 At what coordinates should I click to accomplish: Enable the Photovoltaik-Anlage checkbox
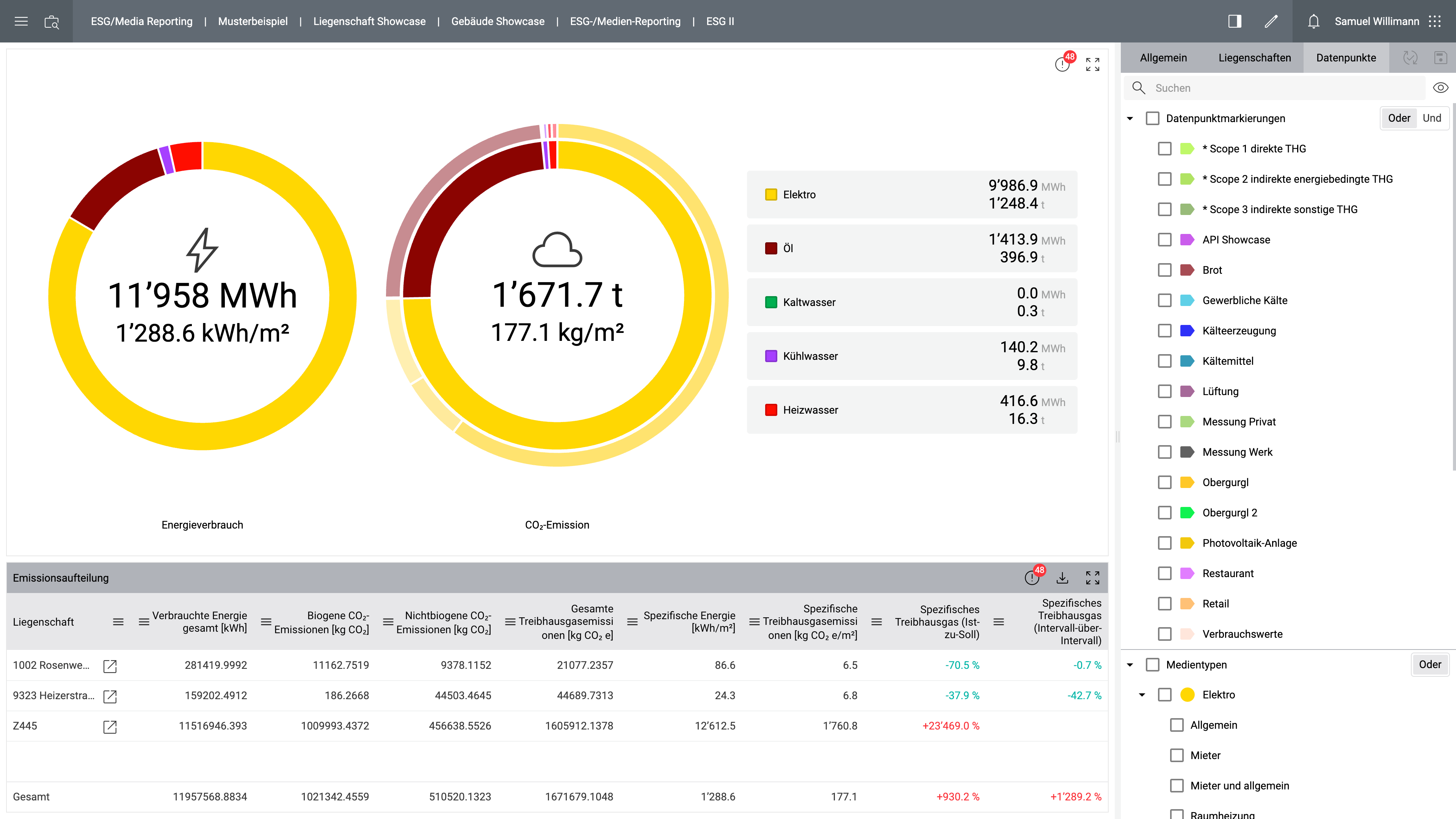[x=1164, y=543]
